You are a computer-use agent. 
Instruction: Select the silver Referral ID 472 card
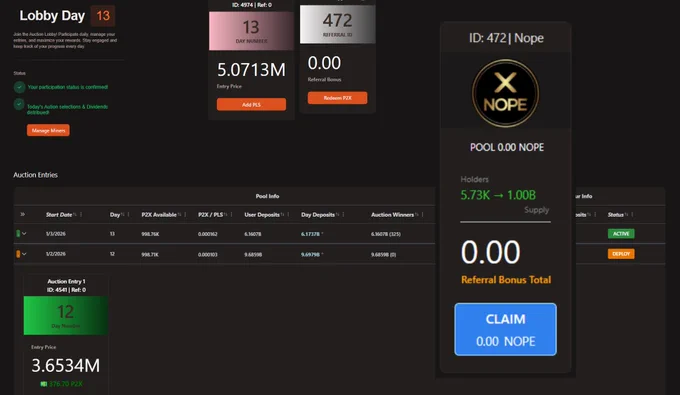337,24
